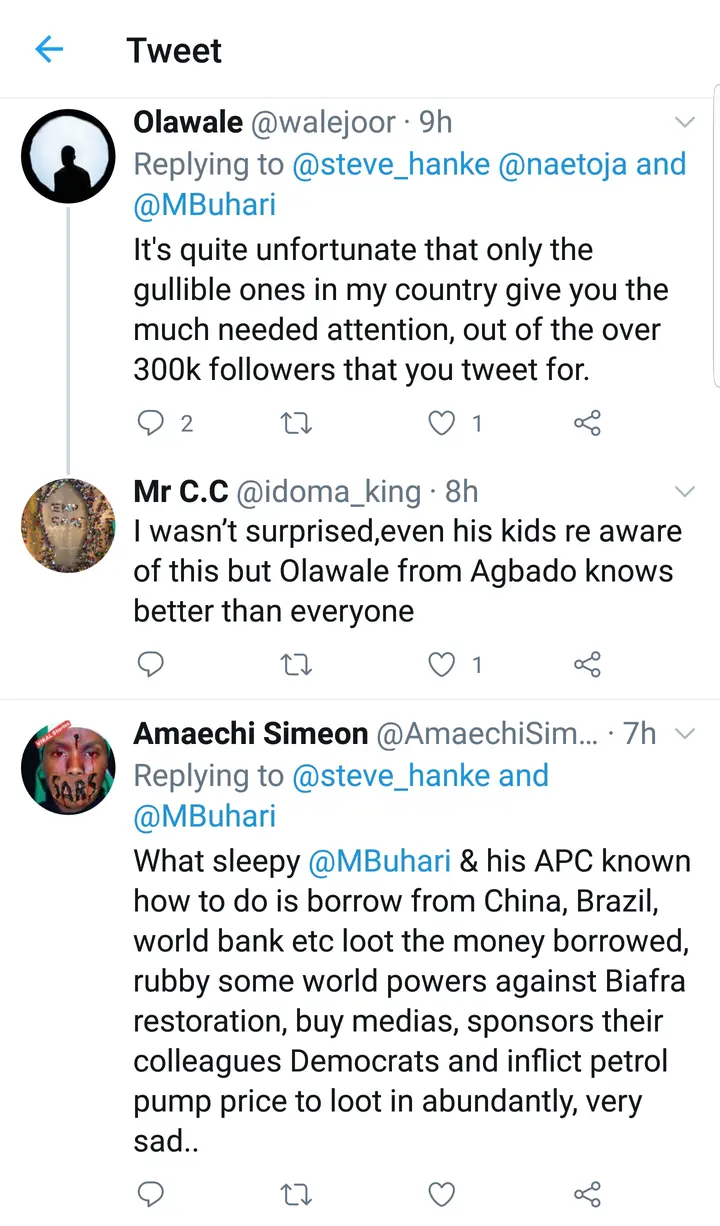Expand options menu on Amaechi Simeon's tweet
720x1226 pixels.
685,734
